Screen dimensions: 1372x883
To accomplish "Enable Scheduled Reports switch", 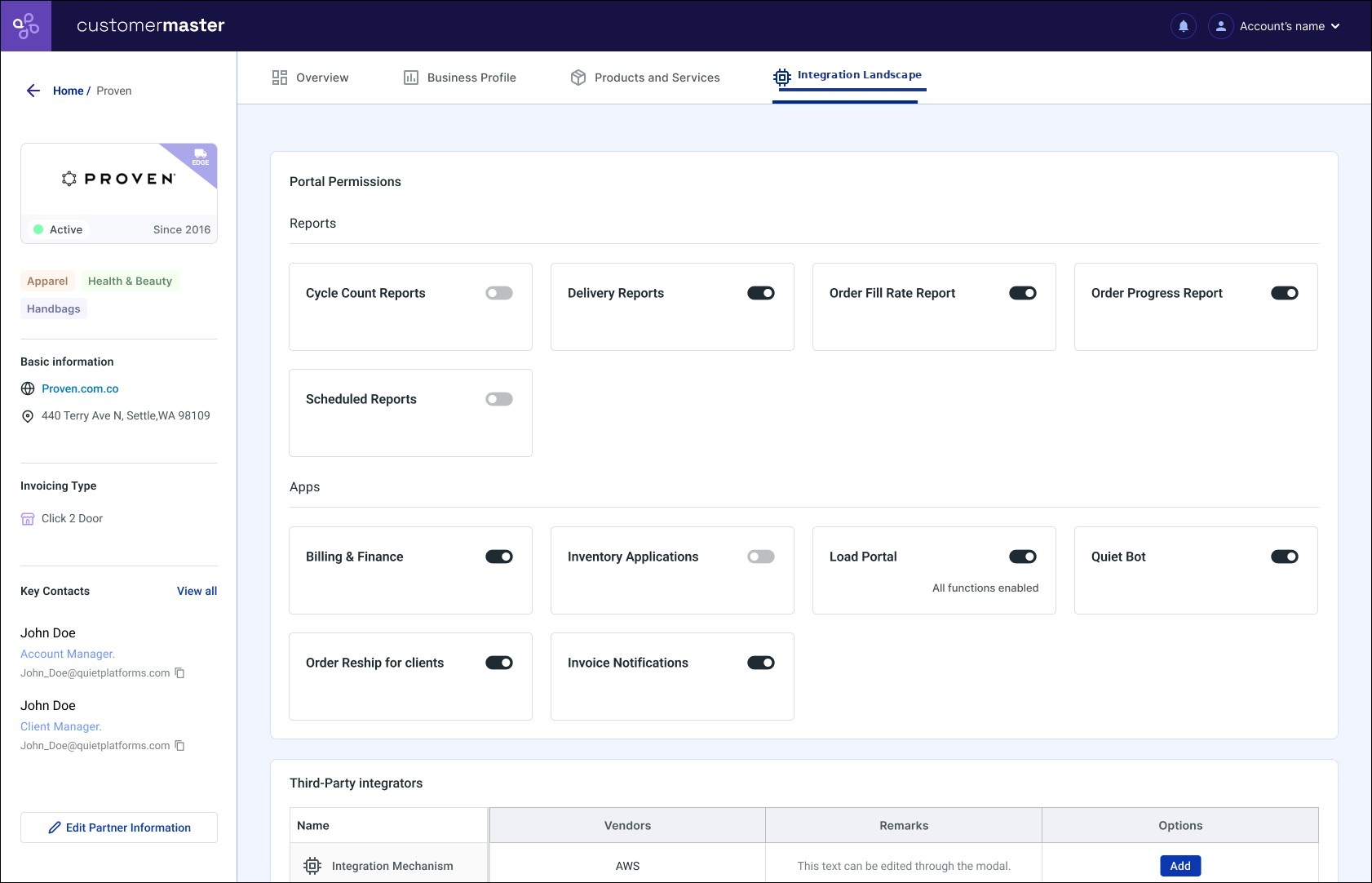I will pyautogui.click(x=499, y=399).
